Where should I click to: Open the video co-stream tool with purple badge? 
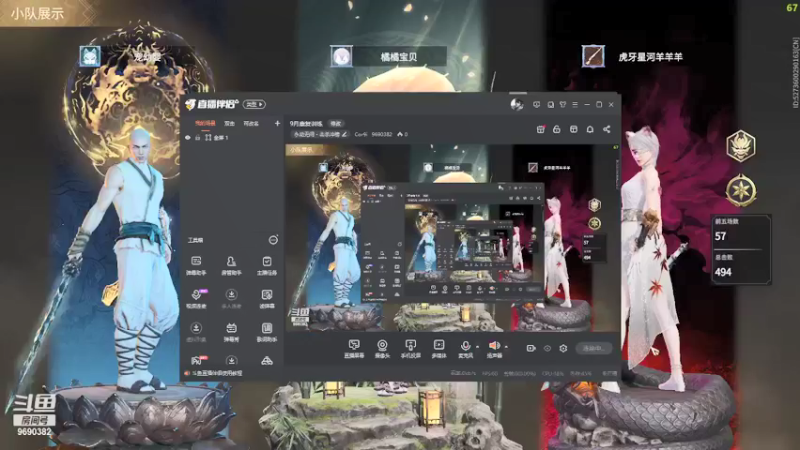pyautogui.click(x=196, y=299)
